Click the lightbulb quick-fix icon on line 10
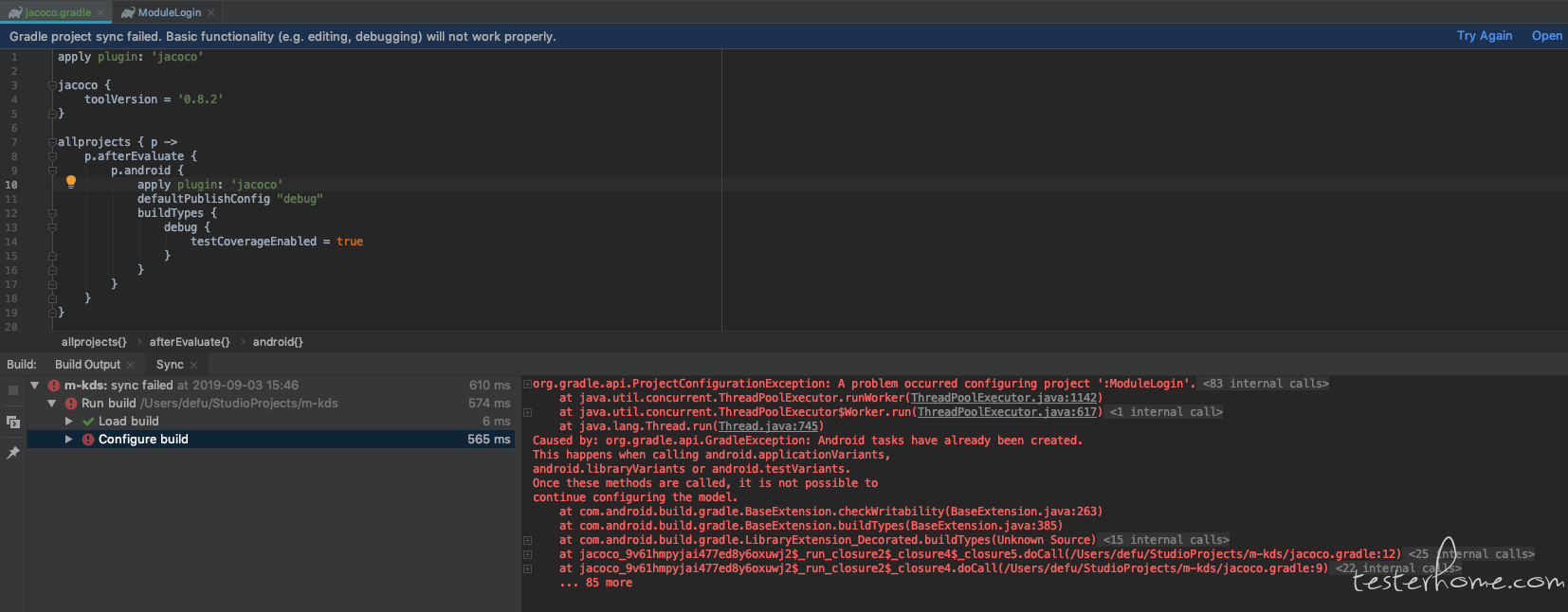Screen dimensions: 1568x612 pos(70,182)
